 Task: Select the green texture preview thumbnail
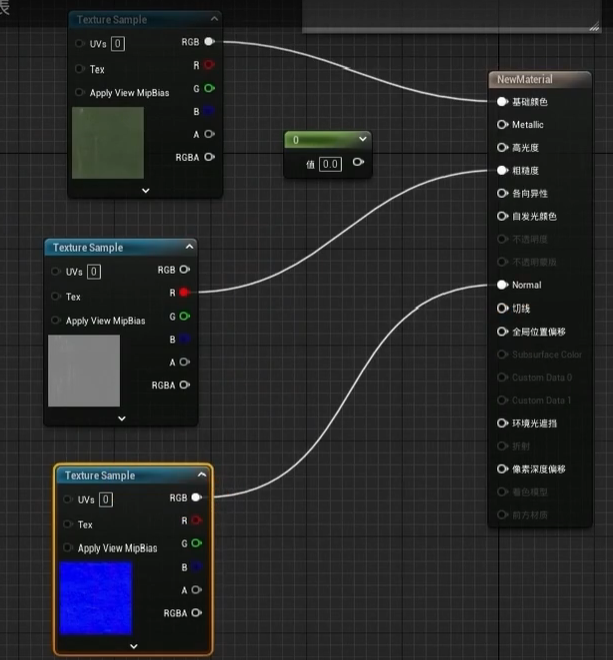(108, 143)
